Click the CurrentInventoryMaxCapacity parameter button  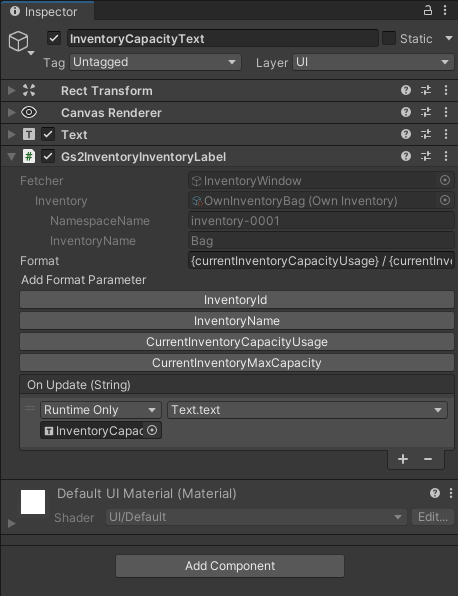(237, 363)
